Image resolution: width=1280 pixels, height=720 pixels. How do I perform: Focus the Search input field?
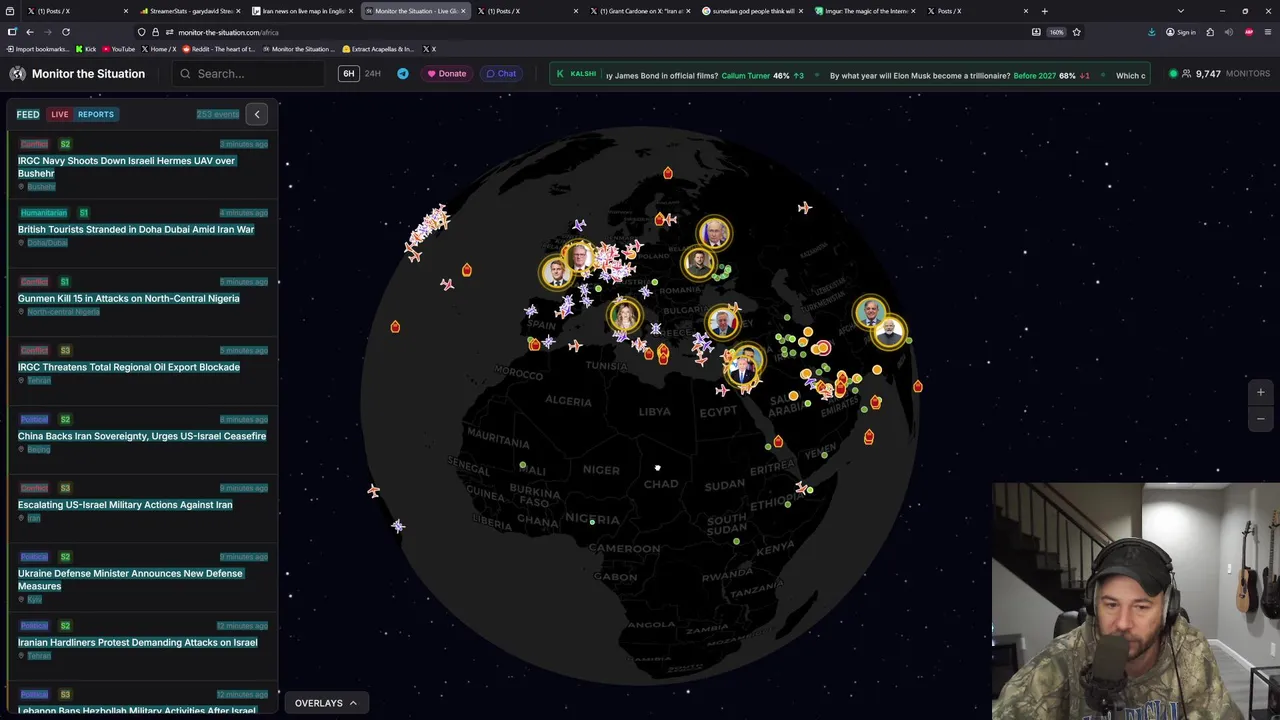click(250, 74)
